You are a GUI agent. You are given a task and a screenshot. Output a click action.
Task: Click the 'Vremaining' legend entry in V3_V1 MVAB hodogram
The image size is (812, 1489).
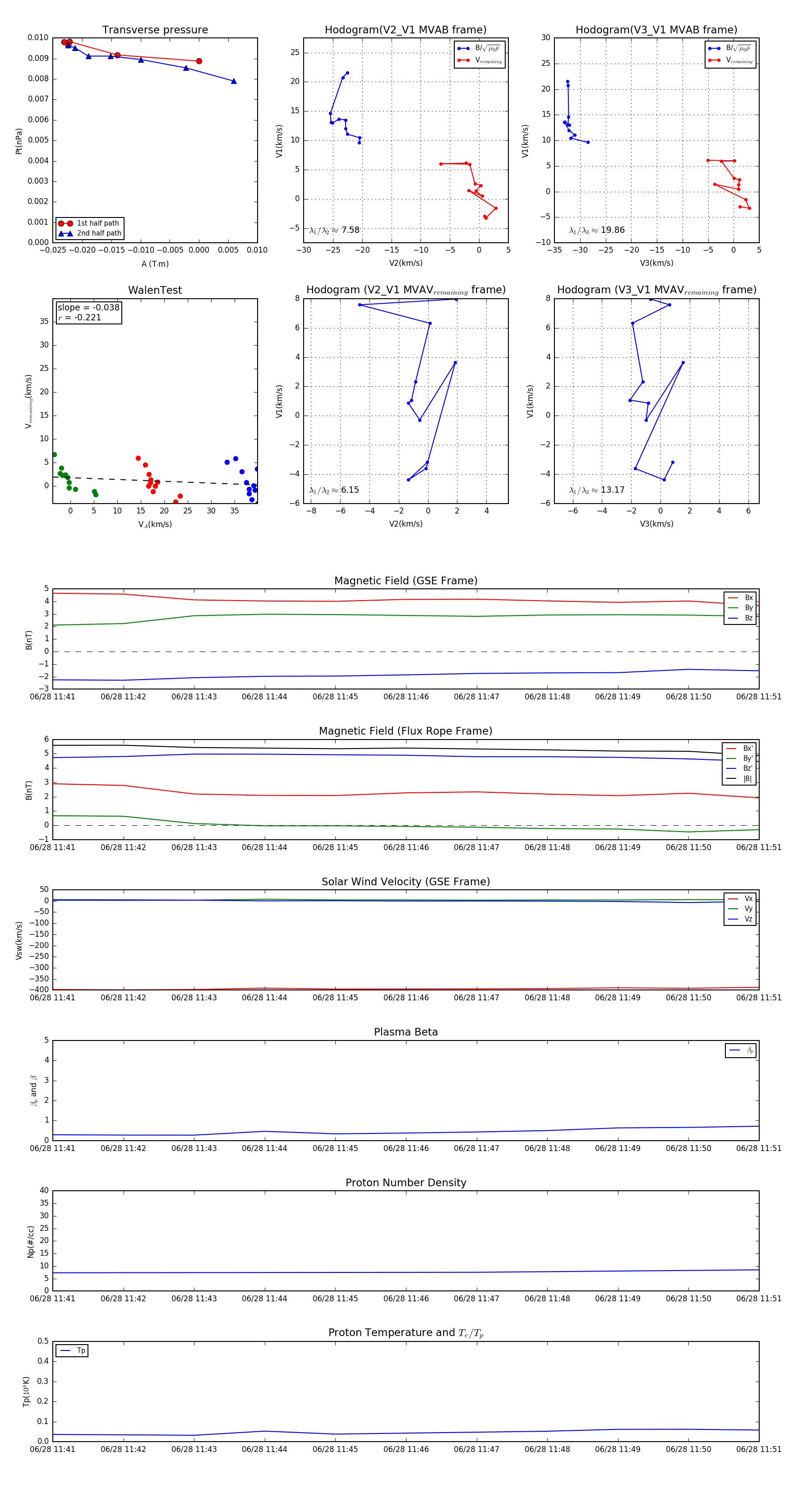[730, 60]
